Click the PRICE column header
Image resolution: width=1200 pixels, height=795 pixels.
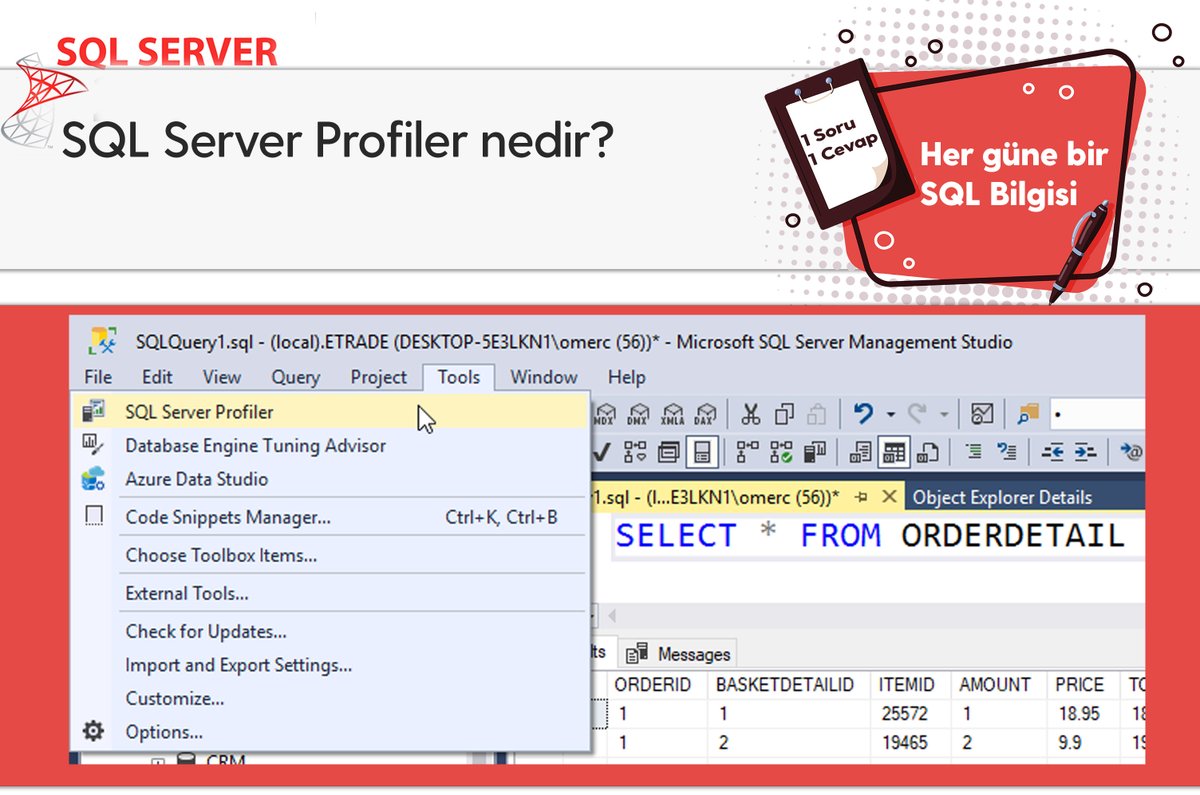[x=1083, y=685]
